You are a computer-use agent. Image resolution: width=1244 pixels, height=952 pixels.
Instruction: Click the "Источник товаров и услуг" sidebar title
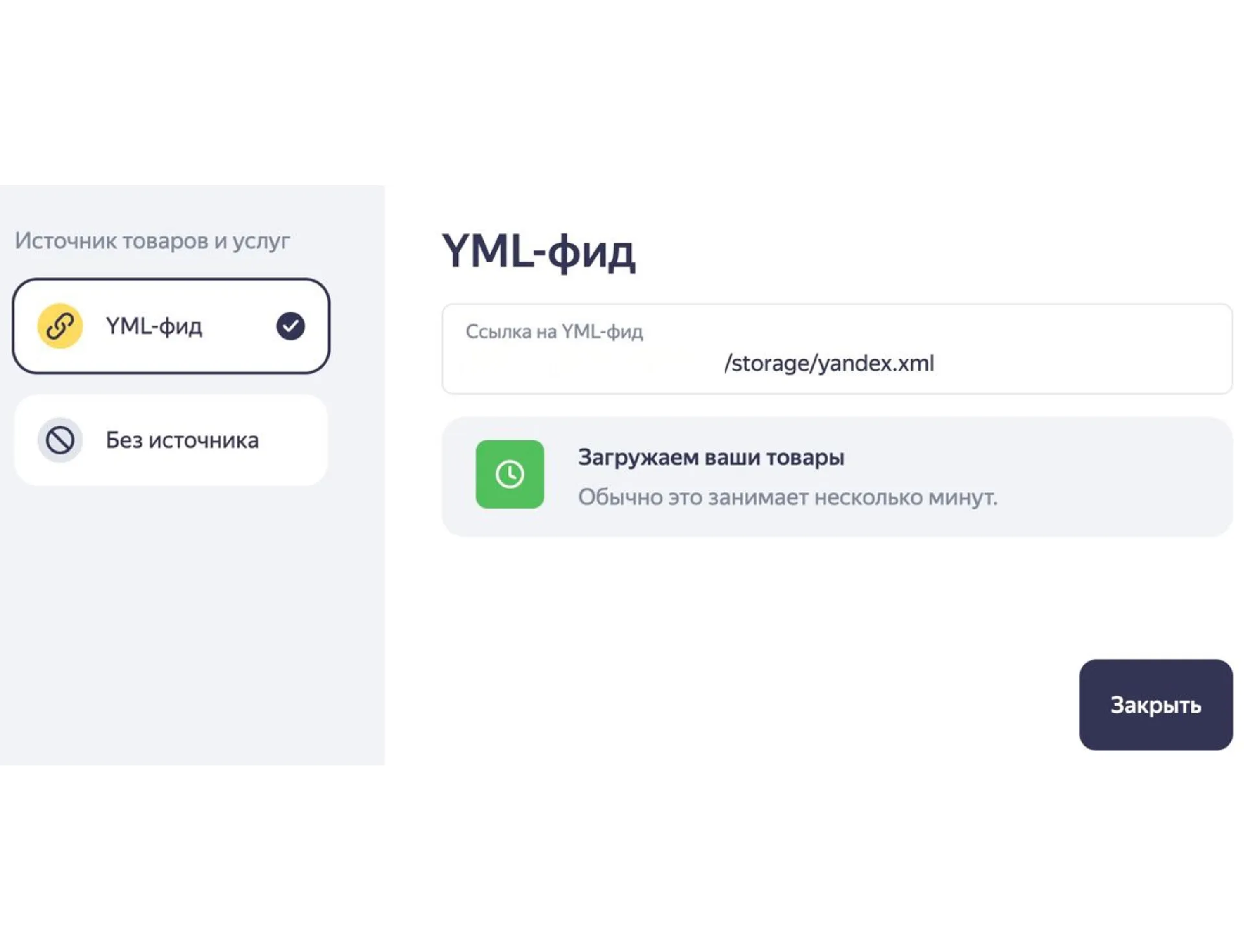click(152, 241)
